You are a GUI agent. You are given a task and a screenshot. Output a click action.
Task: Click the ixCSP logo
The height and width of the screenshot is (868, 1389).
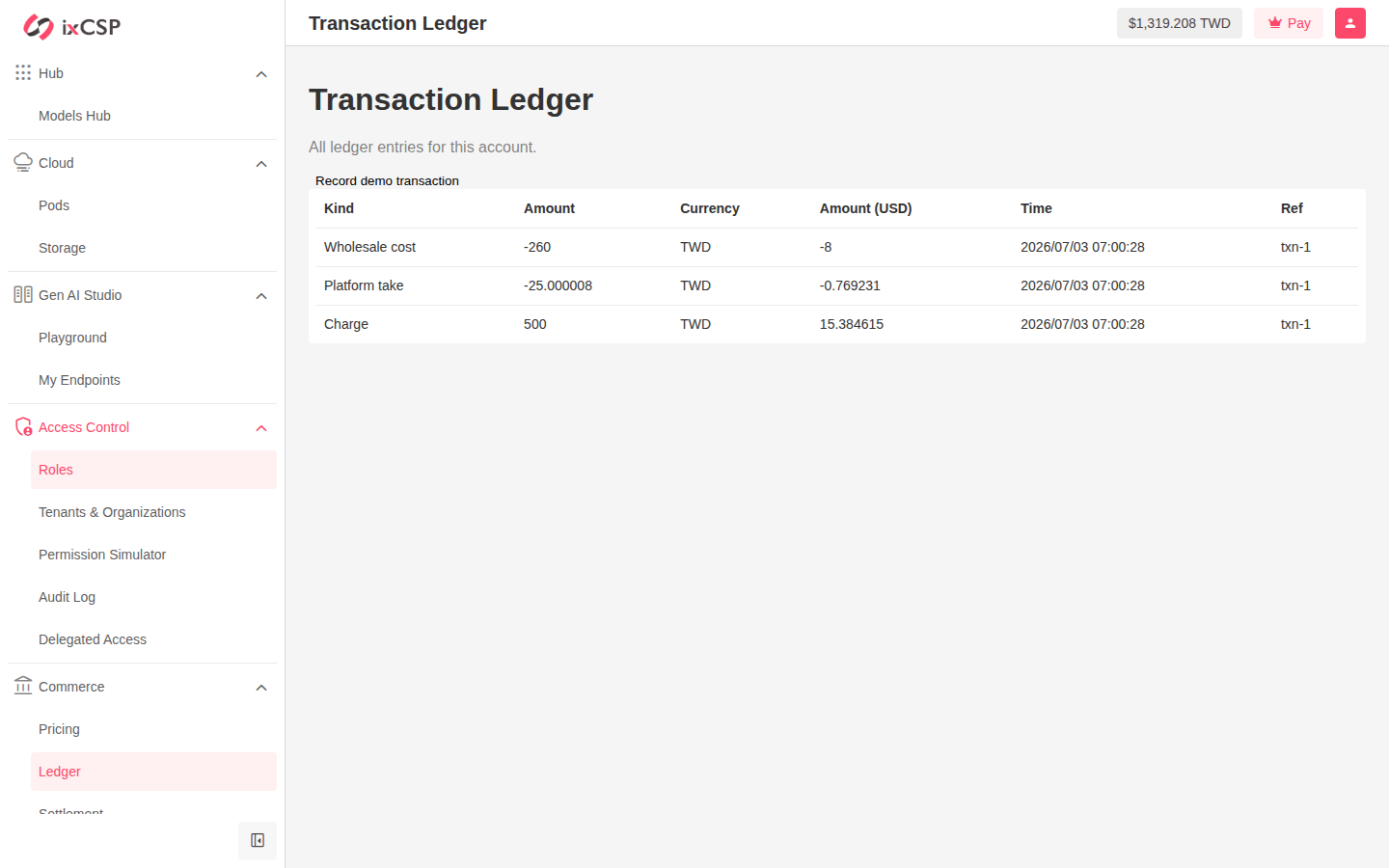coord(72,27)
